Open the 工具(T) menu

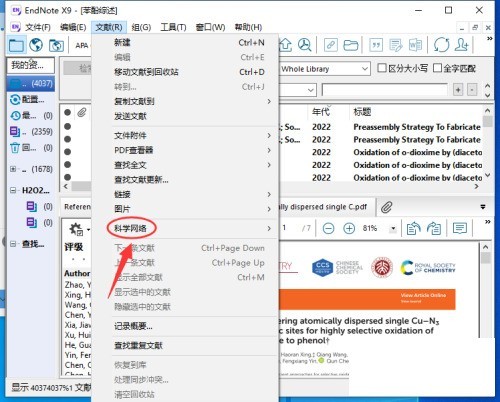click(x=173, y=27)
